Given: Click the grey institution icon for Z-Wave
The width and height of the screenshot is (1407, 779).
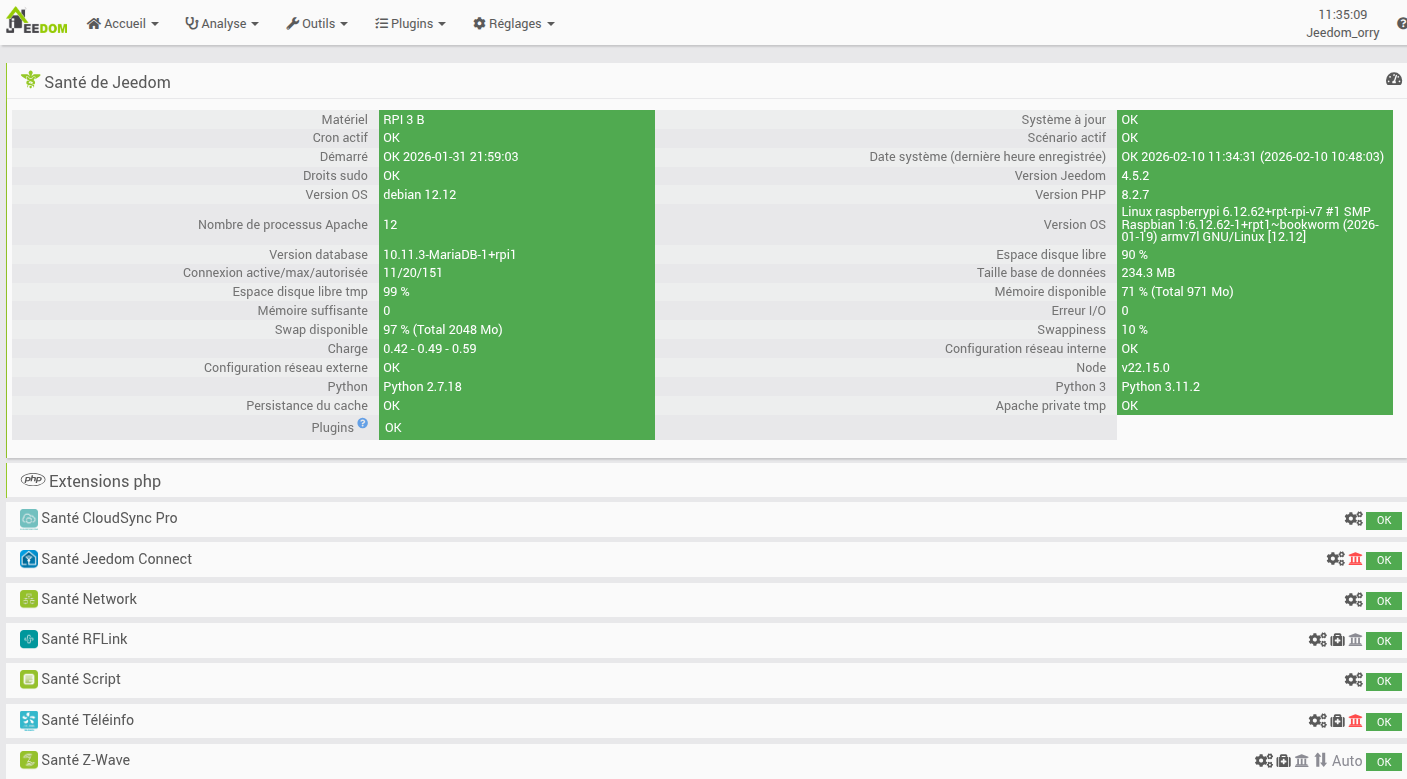Looking at the screenshot, I should coord(1302,761).
